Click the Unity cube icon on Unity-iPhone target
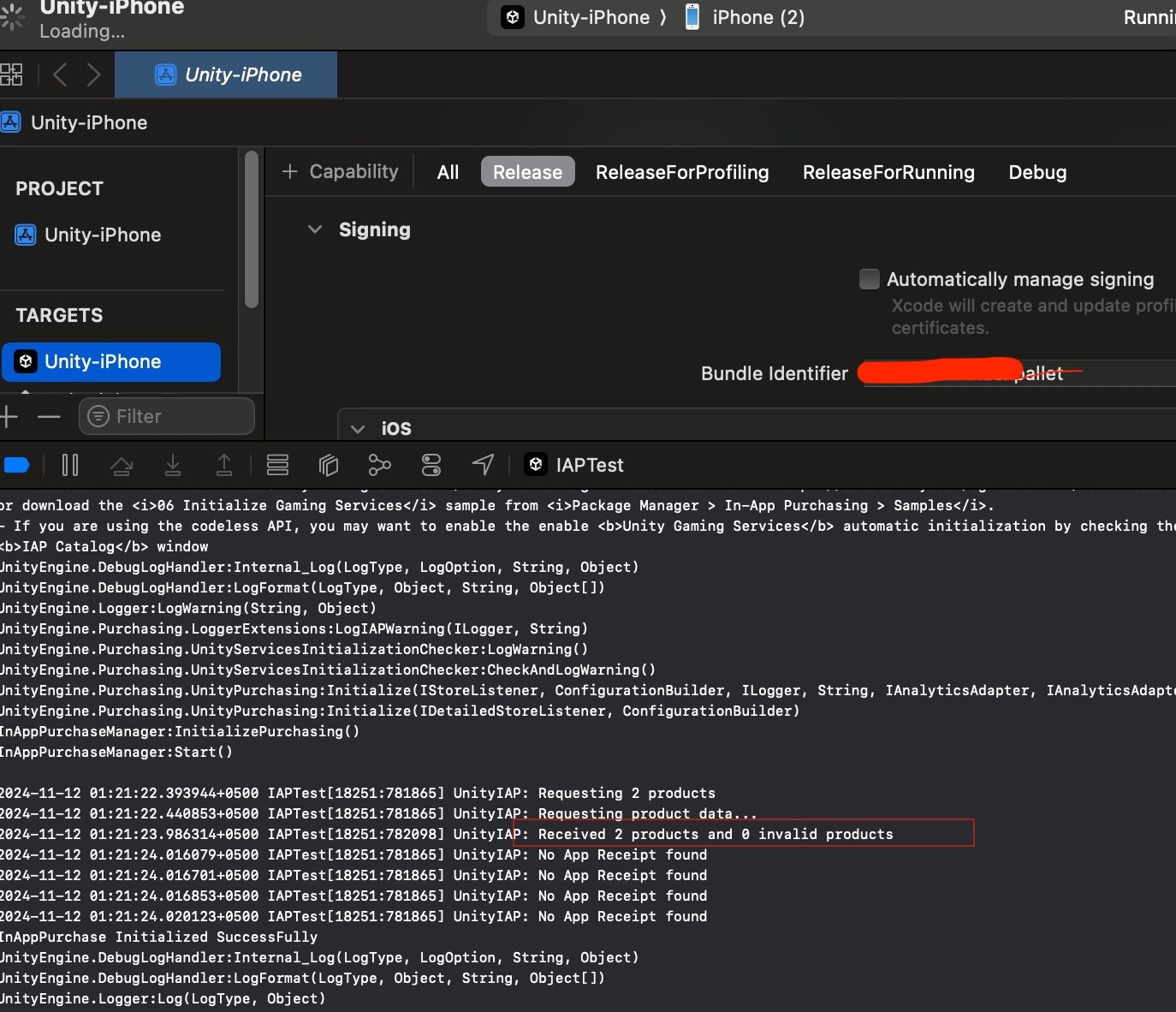The width and height of the screenshot is (1176, 1012). tap(26, 361)
